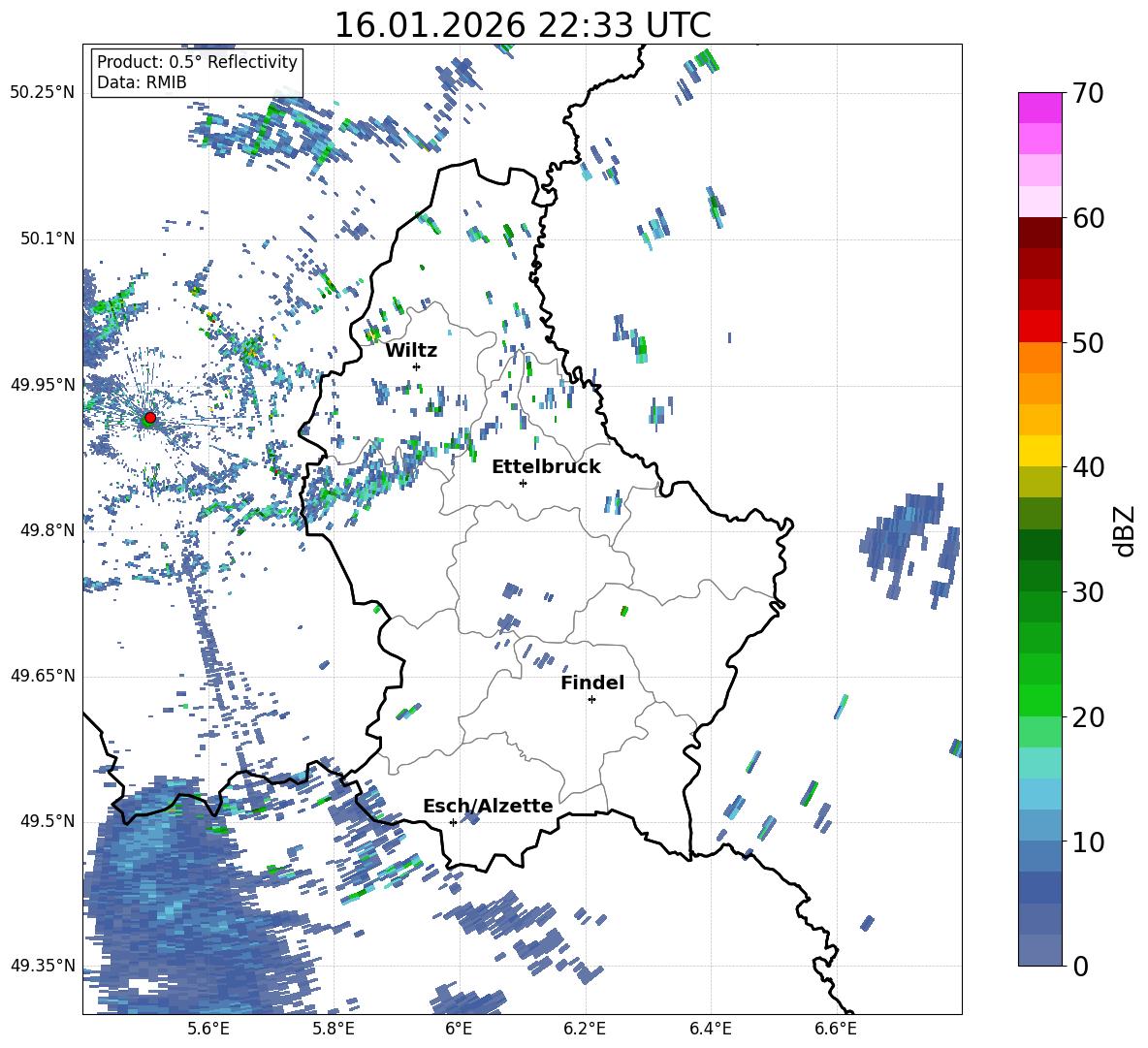Screen dimensions: 1148x1048
Task: Click the 20 tick on the colorbar
Action: (1087, 717)
